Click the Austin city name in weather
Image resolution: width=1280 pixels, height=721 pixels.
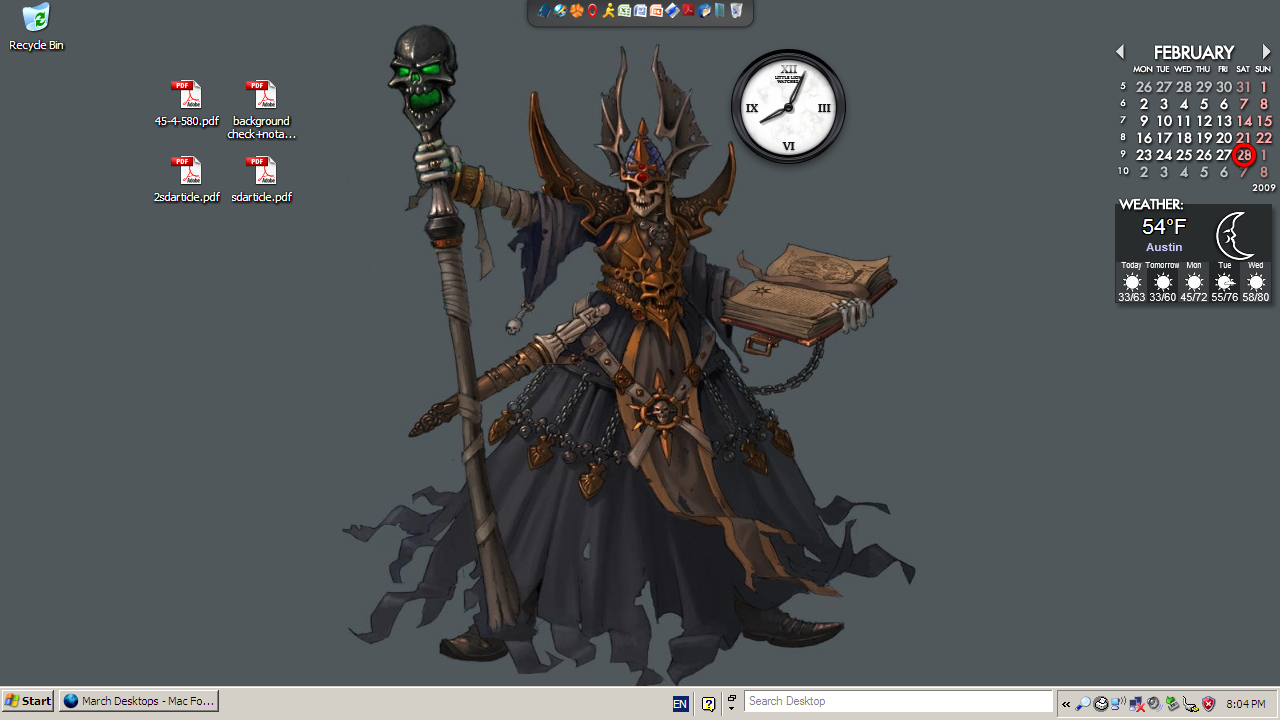pos(1164,247)
